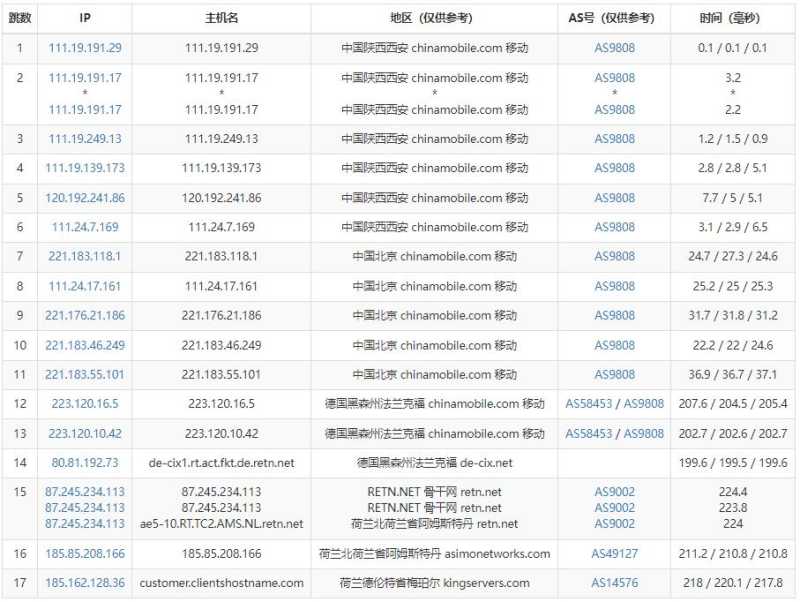800x602 pixels.
Task: Select hop number 10 cell
Action: (x=20, y=345)
